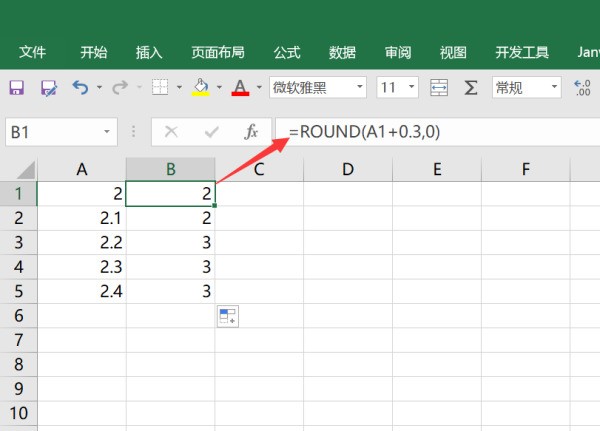
Task: Select column F header
Action: (525, 169)
